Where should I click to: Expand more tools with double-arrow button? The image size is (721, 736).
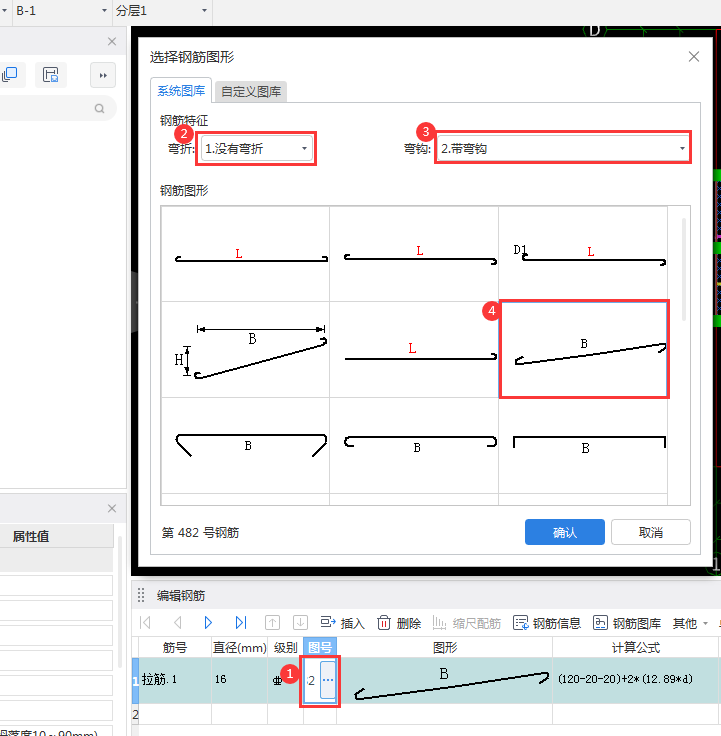point(103,75)
